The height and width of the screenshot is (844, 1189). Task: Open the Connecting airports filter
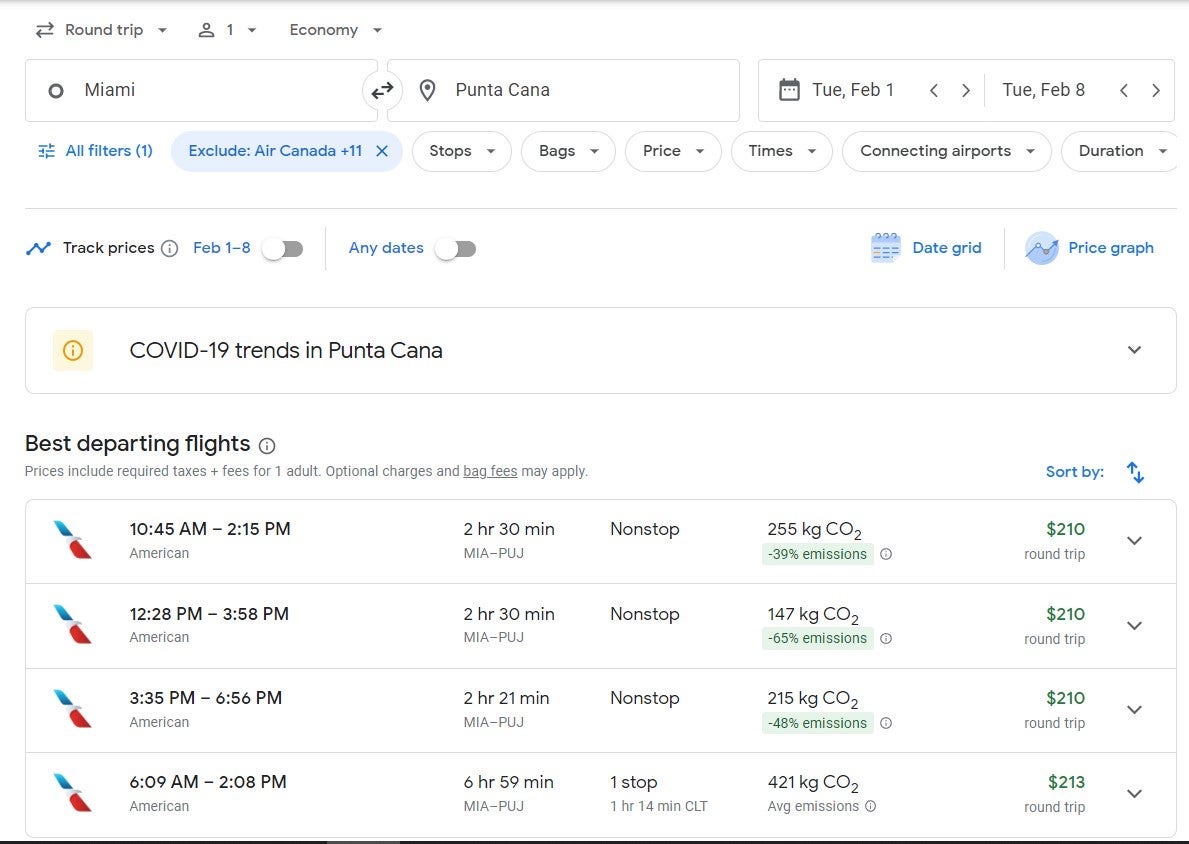(x=946, y=151)
